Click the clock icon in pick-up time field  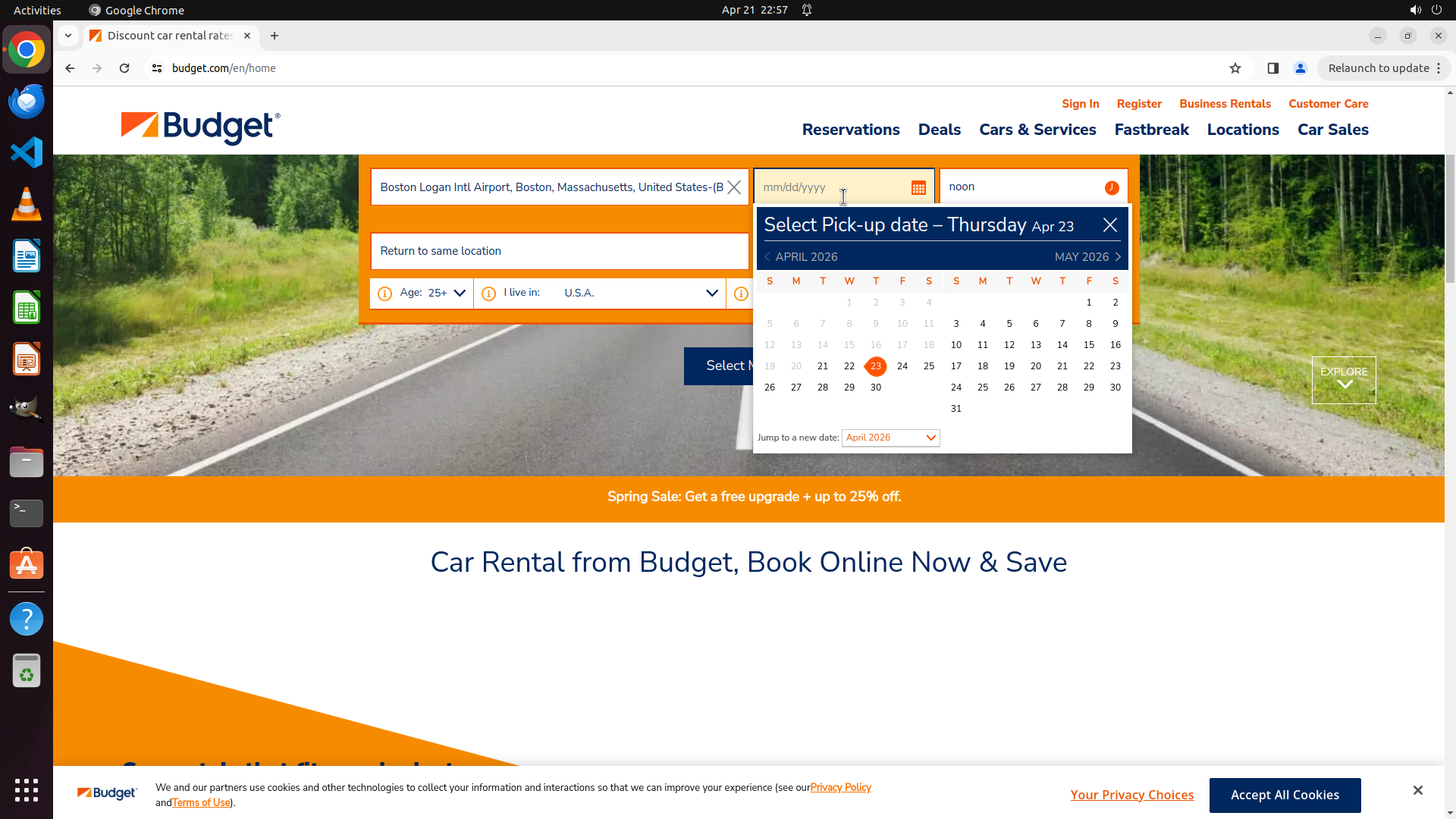click(x=1111, y=188)
